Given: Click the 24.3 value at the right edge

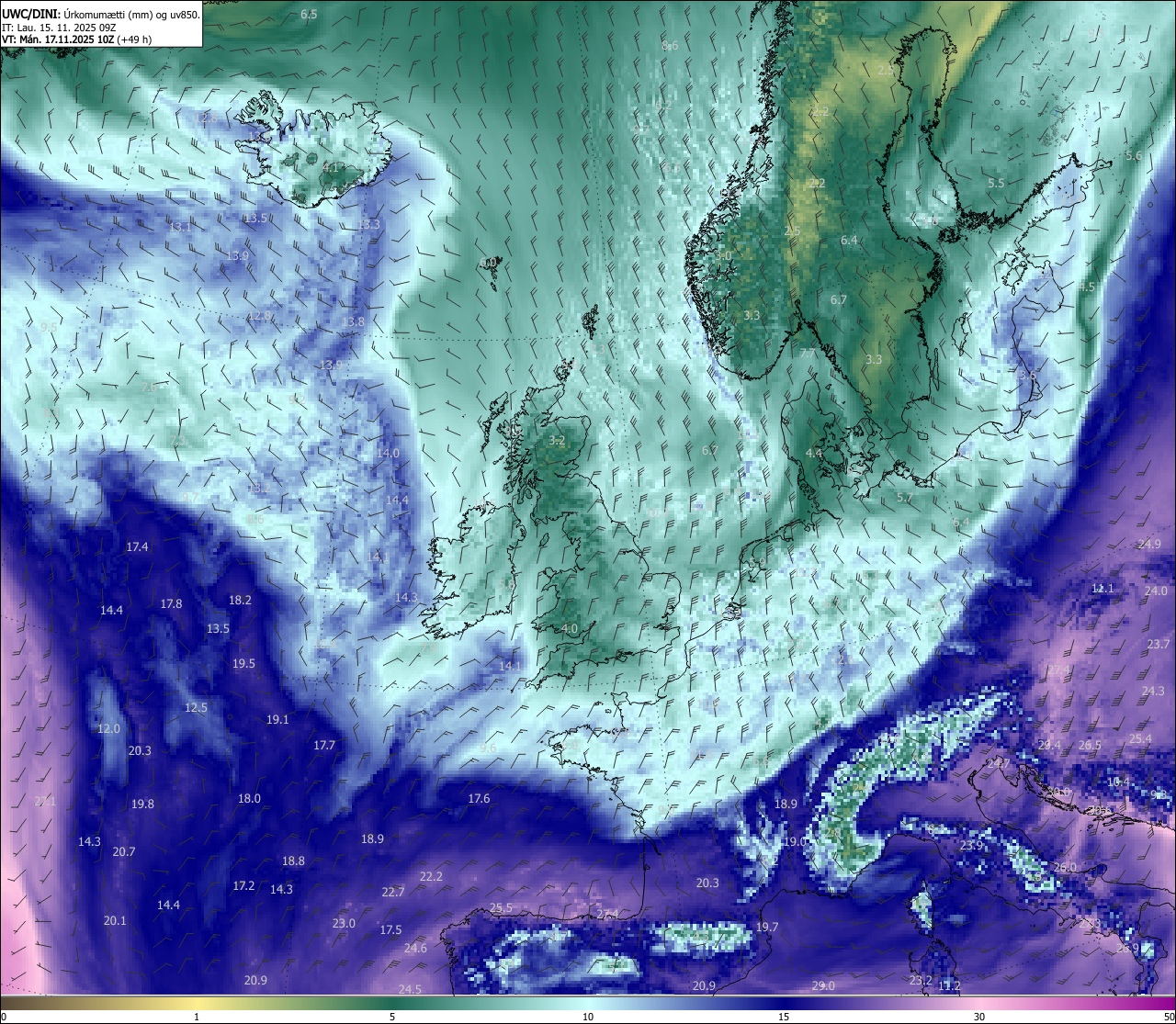Looking at the screenshot, I should [1153, 691].
